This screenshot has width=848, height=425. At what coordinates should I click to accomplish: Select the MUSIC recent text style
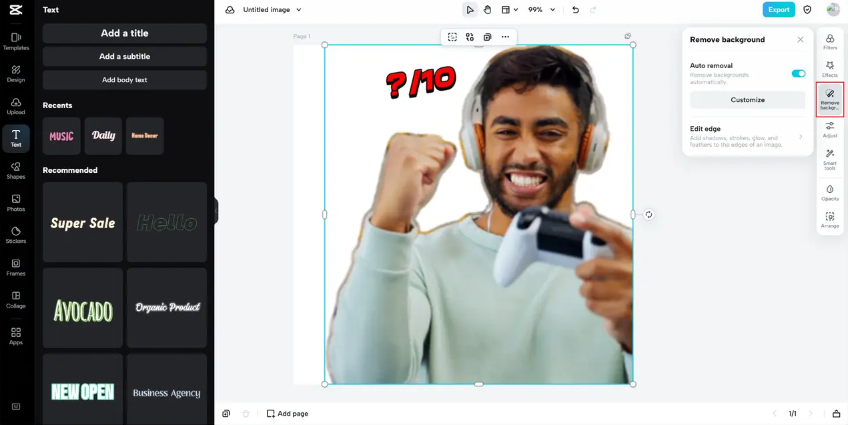(62, 136)
